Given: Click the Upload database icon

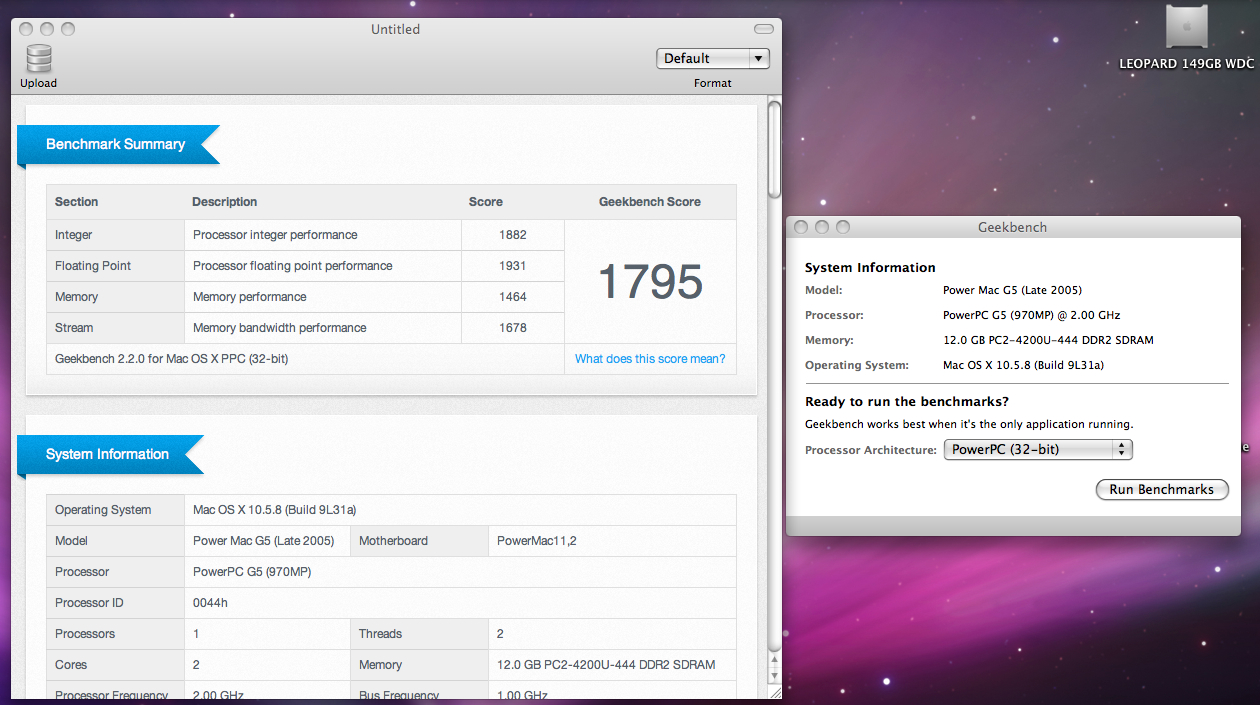Looking at the screenshot, I should [x=39, y=59].
